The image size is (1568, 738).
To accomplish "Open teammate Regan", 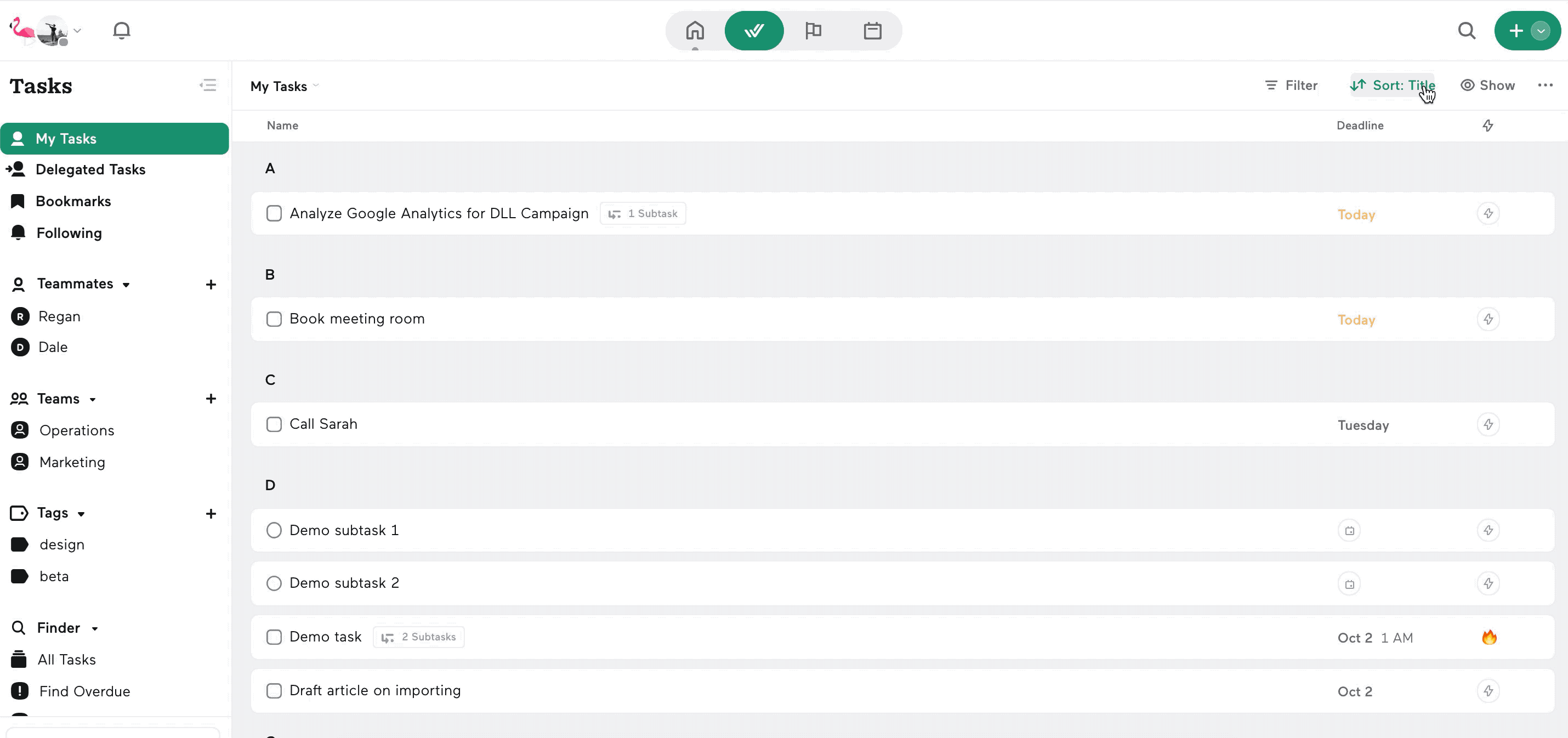I will tap(59, 316).
